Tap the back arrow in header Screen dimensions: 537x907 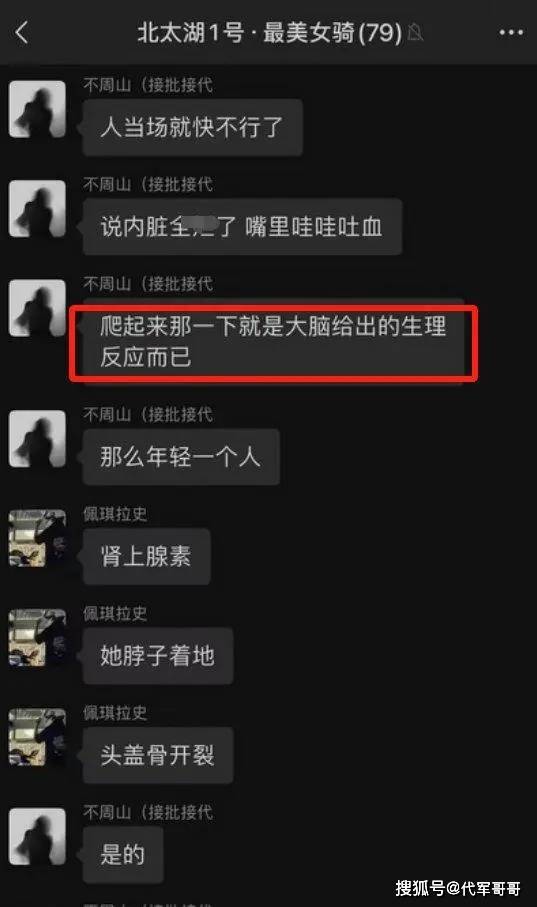pyautogui.click(x=21, y=32)
